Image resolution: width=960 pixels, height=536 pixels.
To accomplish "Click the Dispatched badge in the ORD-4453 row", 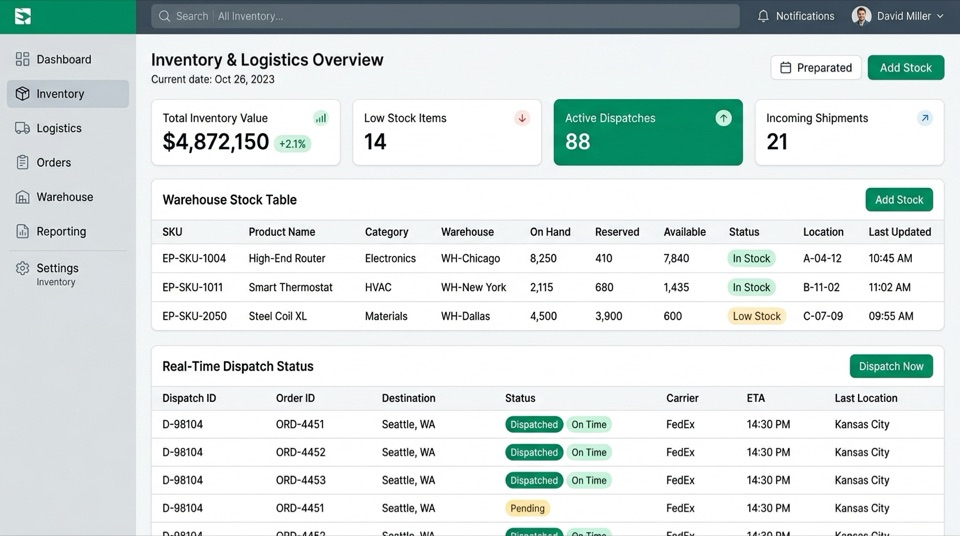I will point(534,480).
